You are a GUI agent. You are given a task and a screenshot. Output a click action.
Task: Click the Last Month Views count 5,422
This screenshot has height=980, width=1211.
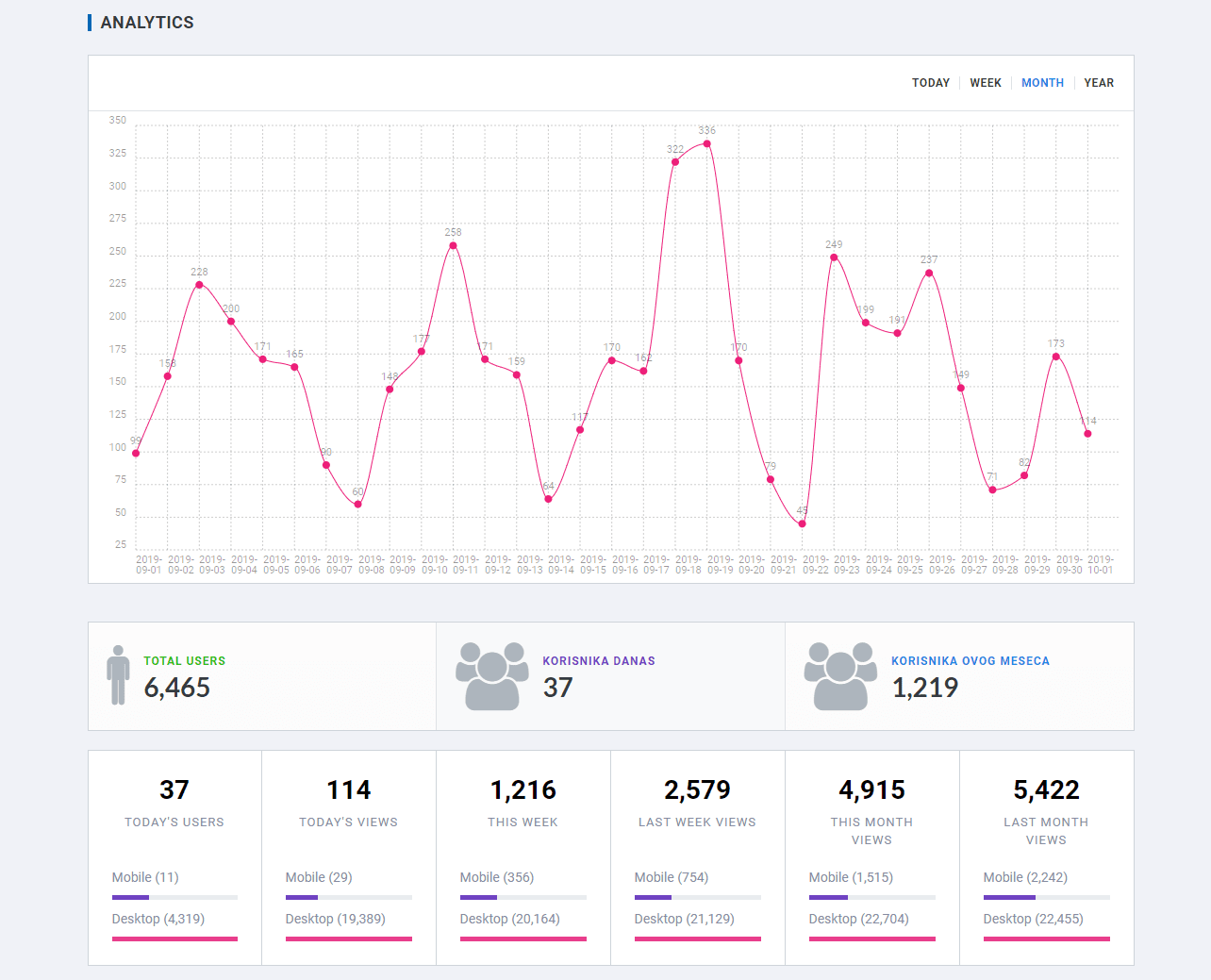[1047, 789]
